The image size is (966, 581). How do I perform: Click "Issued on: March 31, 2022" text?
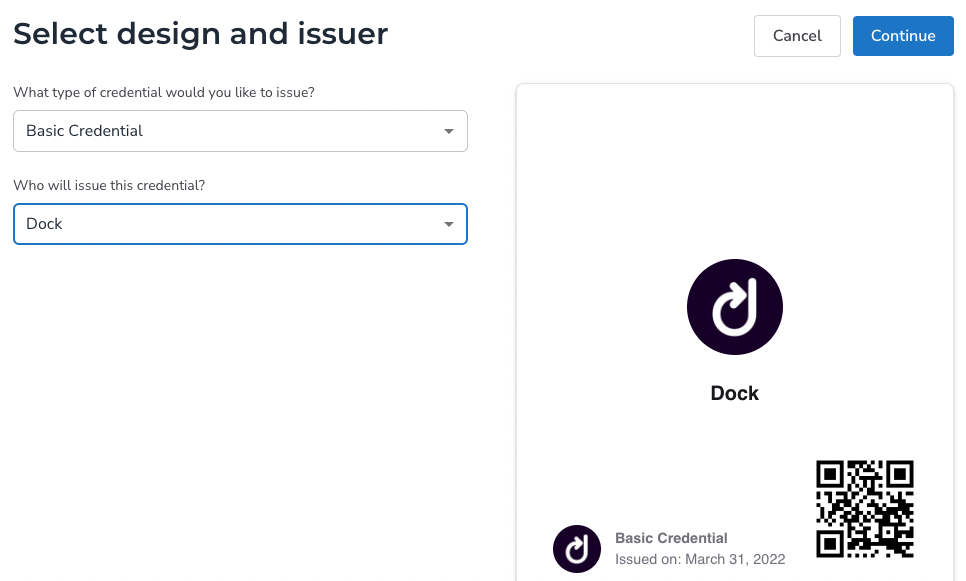[x=700, y=559]
